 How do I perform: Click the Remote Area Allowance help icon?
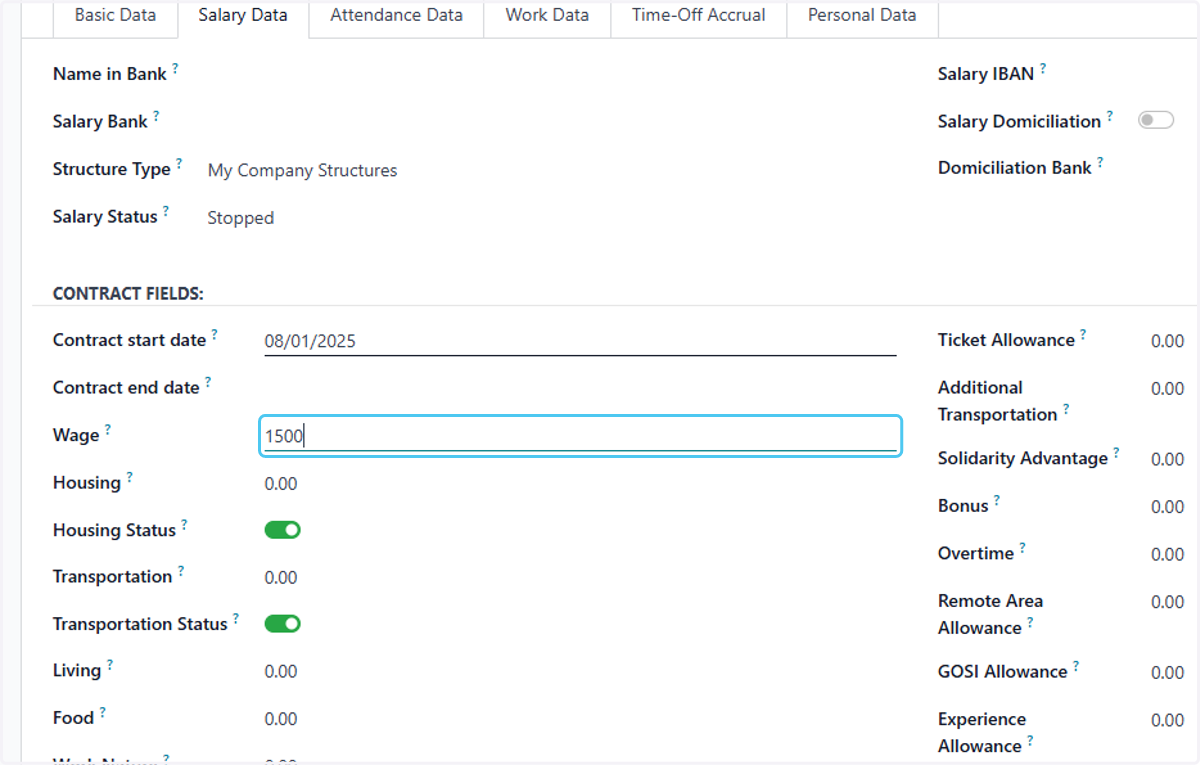1030,622
